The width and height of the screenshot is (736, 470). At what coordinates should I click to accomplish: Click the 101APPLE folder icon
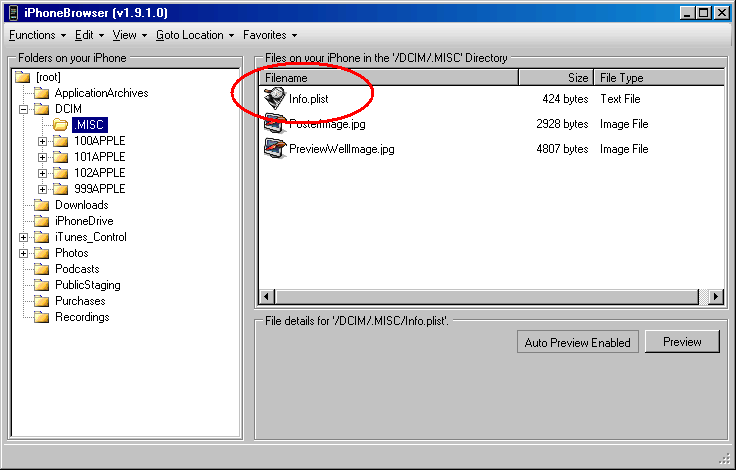point(61,157)
